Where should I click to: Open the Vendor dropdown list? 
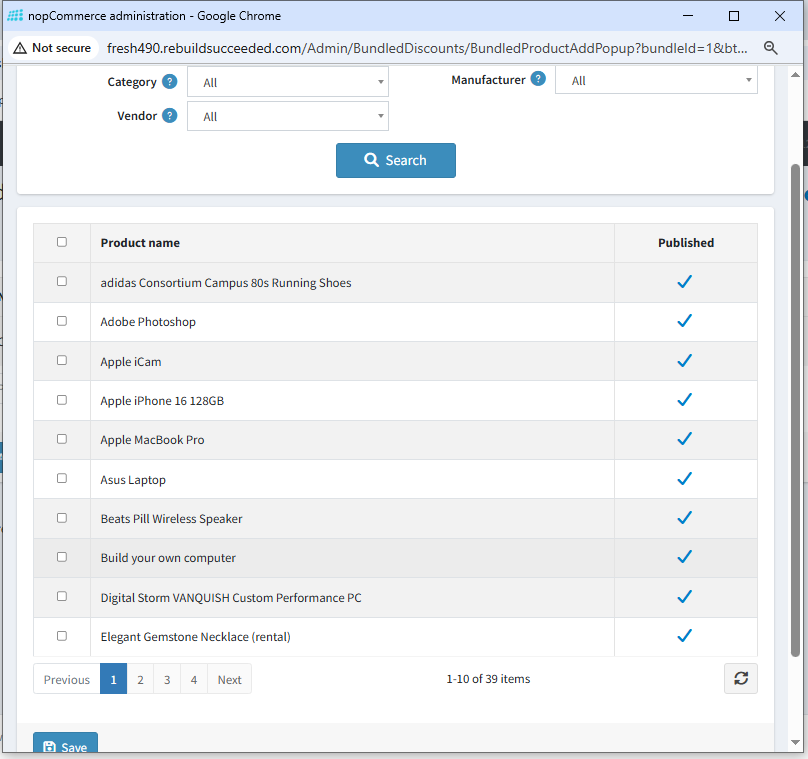click(x=287, y=117)
